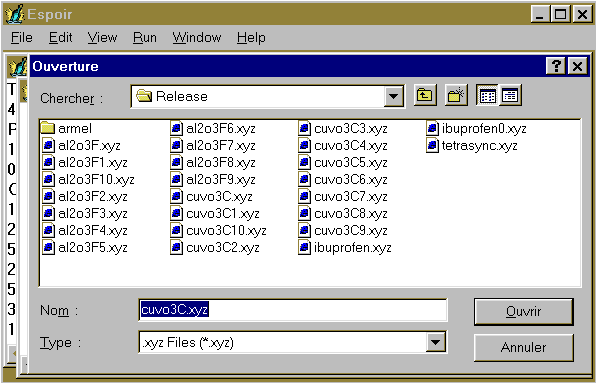Image resolution: width=596 pixels, height=383 pixels.
Task: Select file cuvo3C10.xyz
Action: [x=219, y=231]
